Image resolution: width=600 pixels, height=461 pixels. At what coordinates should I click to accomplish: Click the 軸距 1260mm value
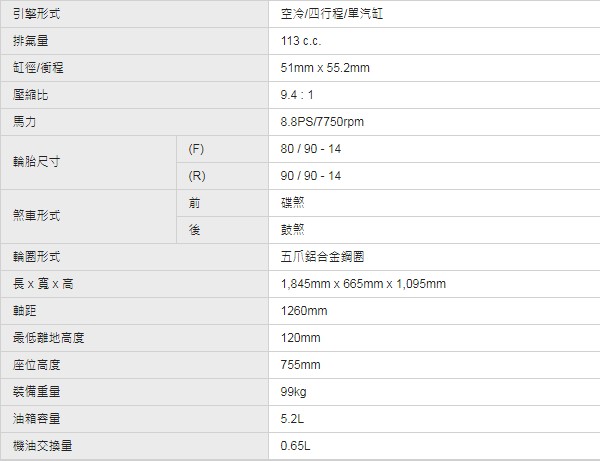(304, 311)
